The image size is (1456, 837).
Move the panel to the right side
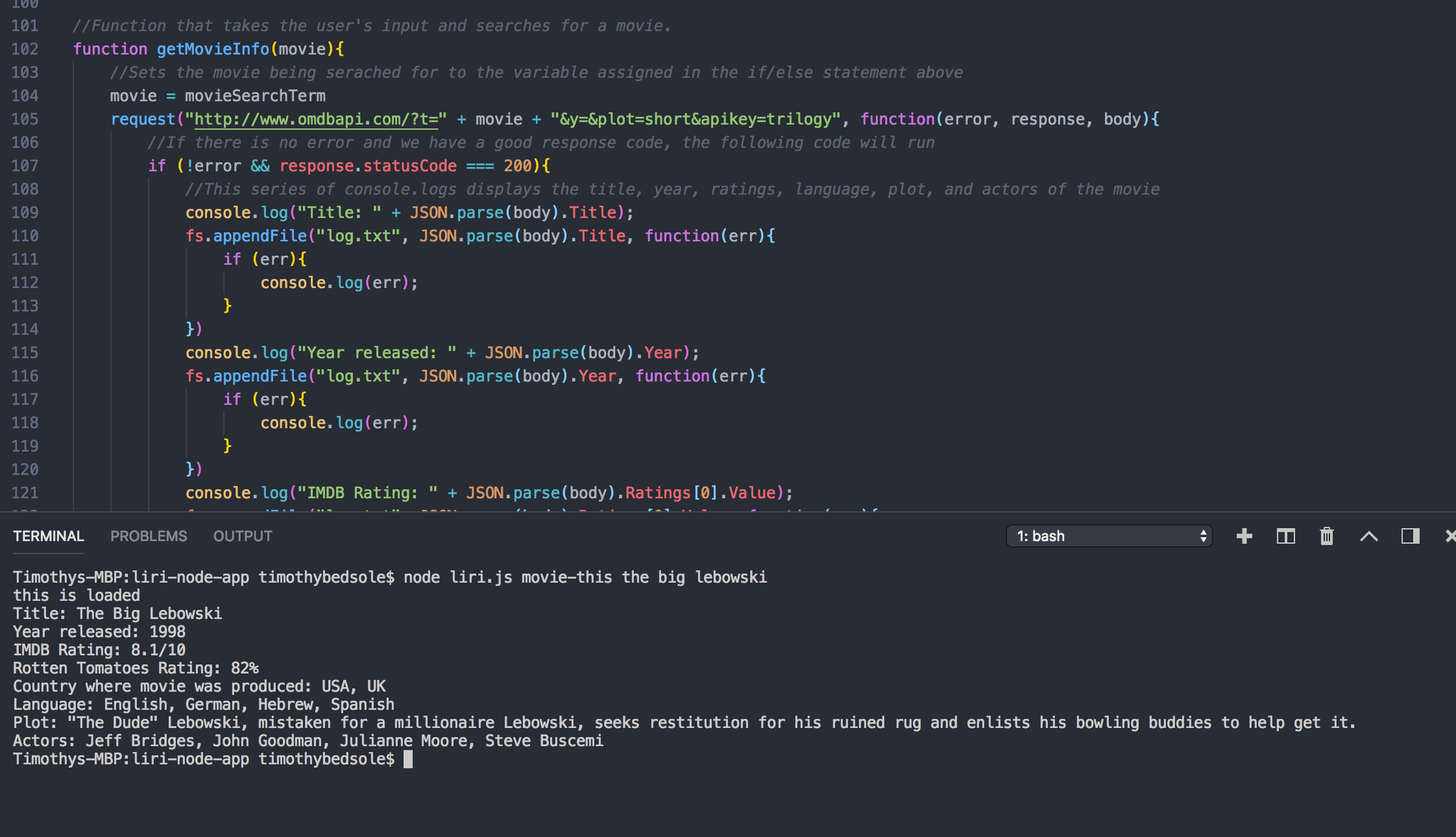click(x=1410, y=536)
